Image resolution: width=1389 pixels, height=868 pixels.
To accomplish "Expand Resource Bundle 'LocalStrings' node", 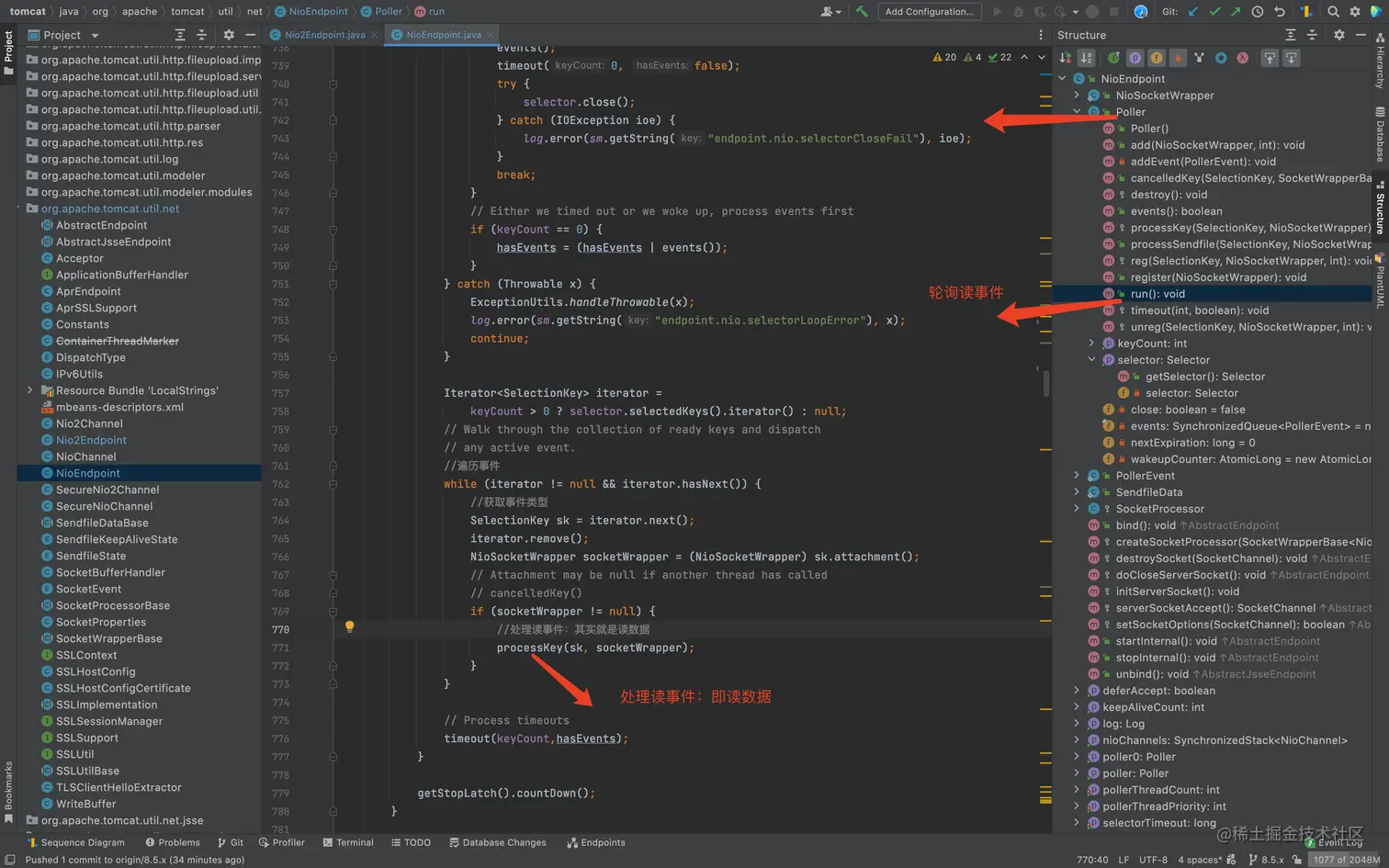I will pyautogui.click(x=29, y=390).
